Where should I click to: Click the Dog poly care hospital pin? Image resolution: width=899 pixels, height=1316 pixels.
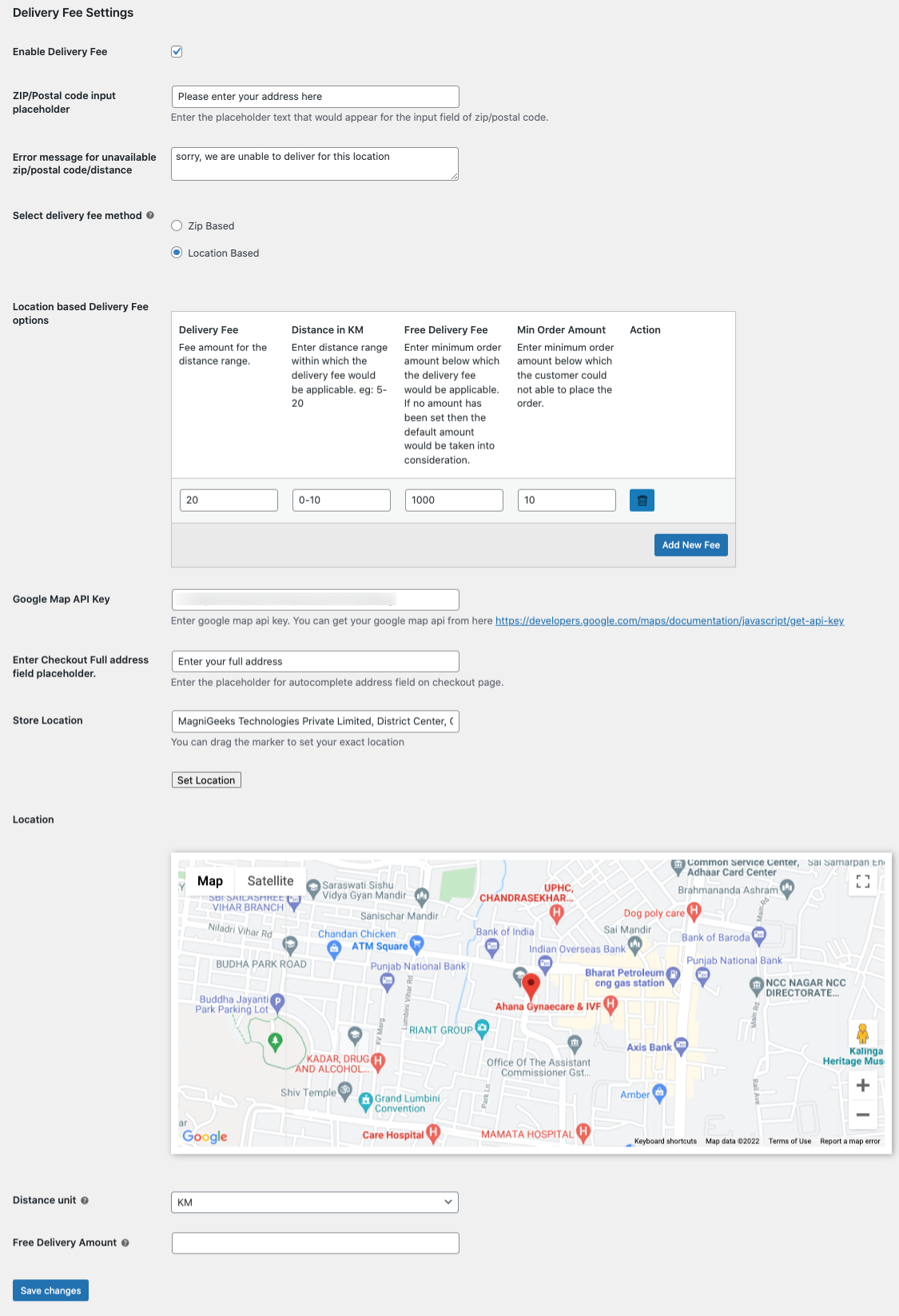[x=694, y=911]
